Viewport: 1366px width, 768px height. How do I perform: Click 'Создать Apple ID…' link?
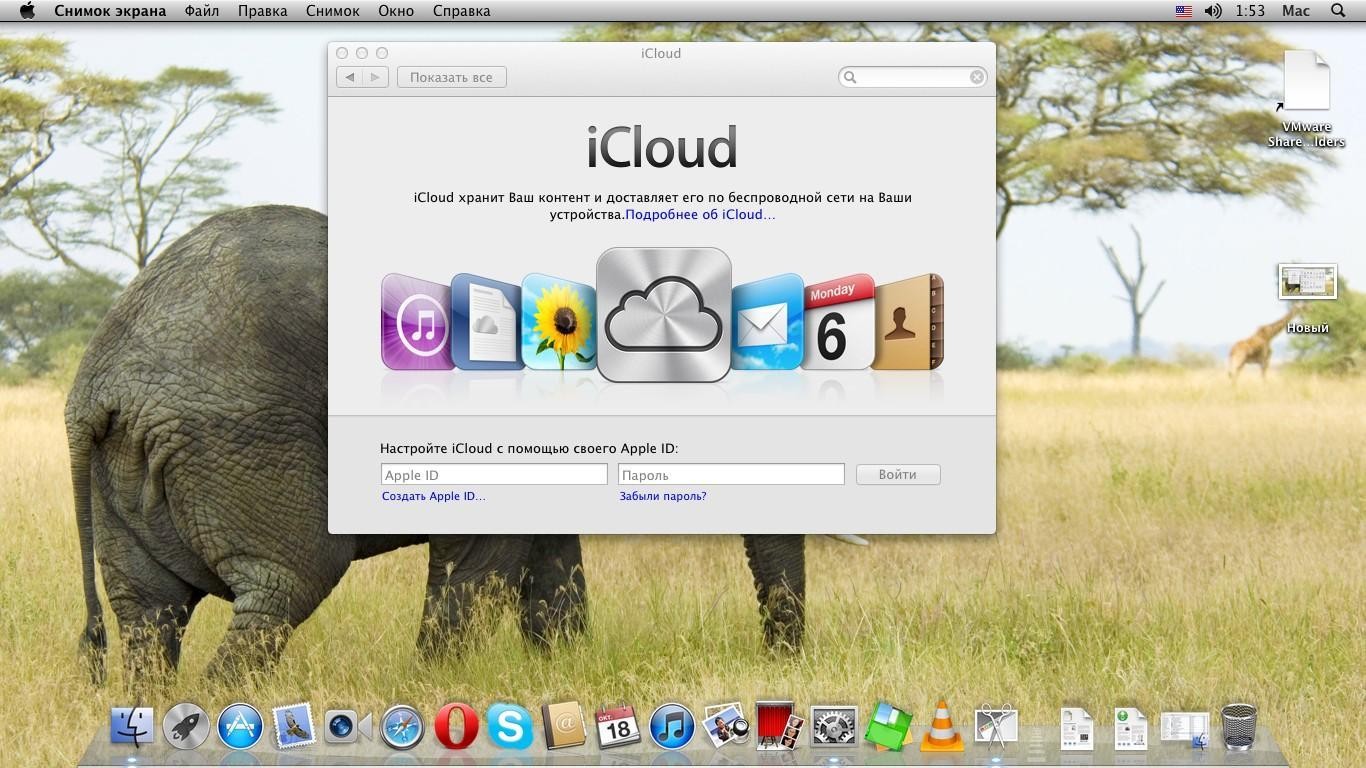[433, 496]
